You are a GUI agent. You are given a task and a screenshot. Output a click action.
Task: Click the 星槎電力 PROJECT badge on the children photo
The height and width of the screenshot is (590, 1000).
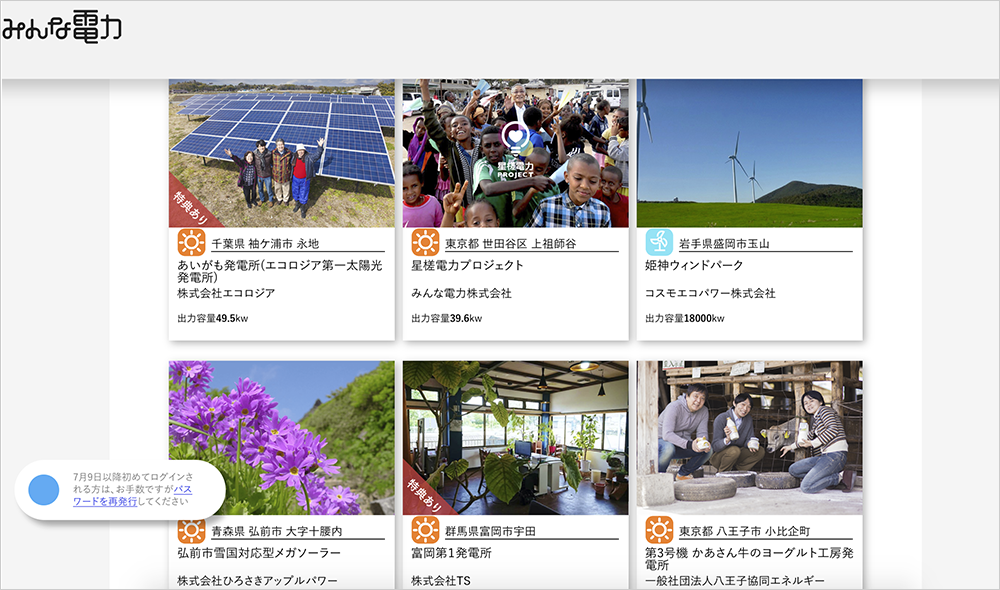point(515,151)
